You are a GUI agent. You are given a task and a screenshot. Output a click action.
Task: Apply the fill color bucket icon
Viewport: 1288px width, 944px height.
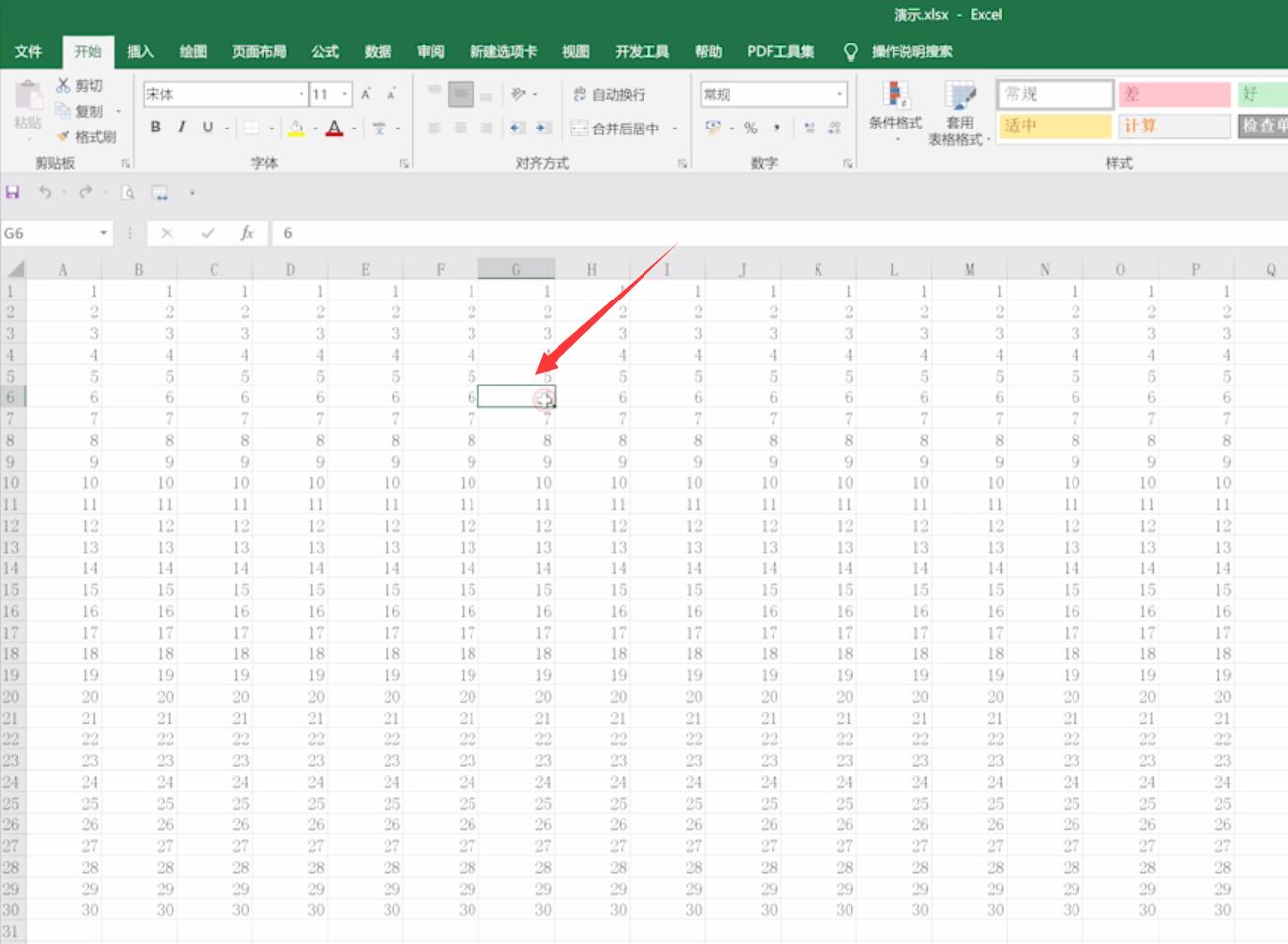pos(296,128)
